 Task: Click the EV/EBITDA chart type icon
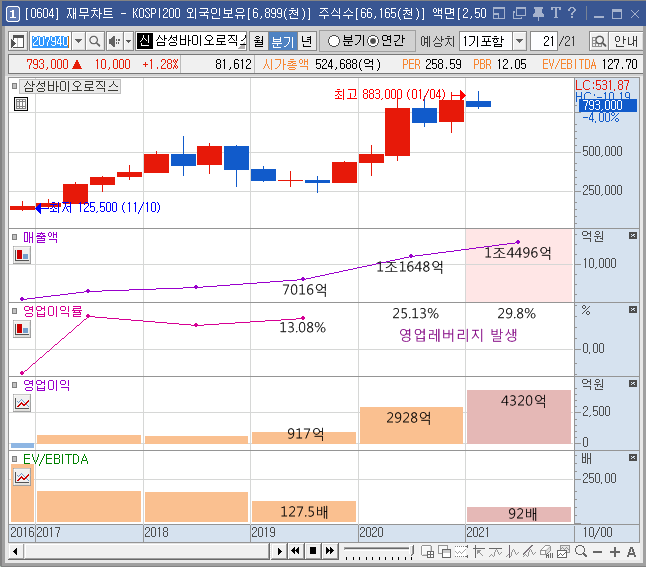click(22, 477)
